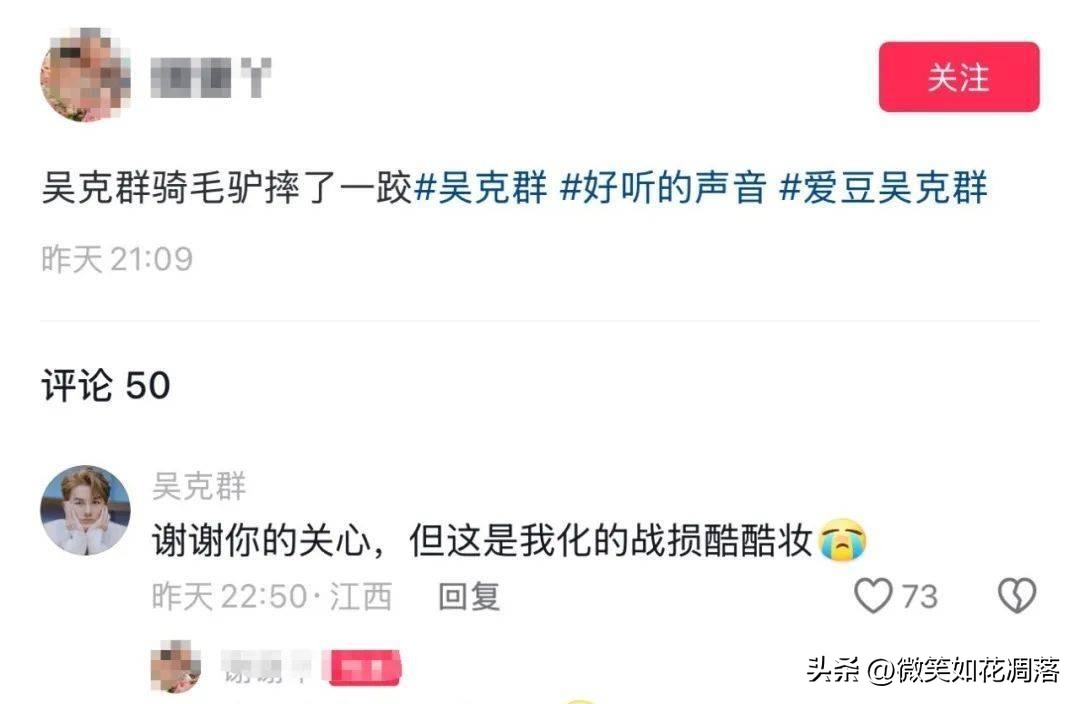This screenshot has width=1080, height=704.
Task: Click the post caption 吴克群骑毛驴摔了一跤
Action: (227, 187)
